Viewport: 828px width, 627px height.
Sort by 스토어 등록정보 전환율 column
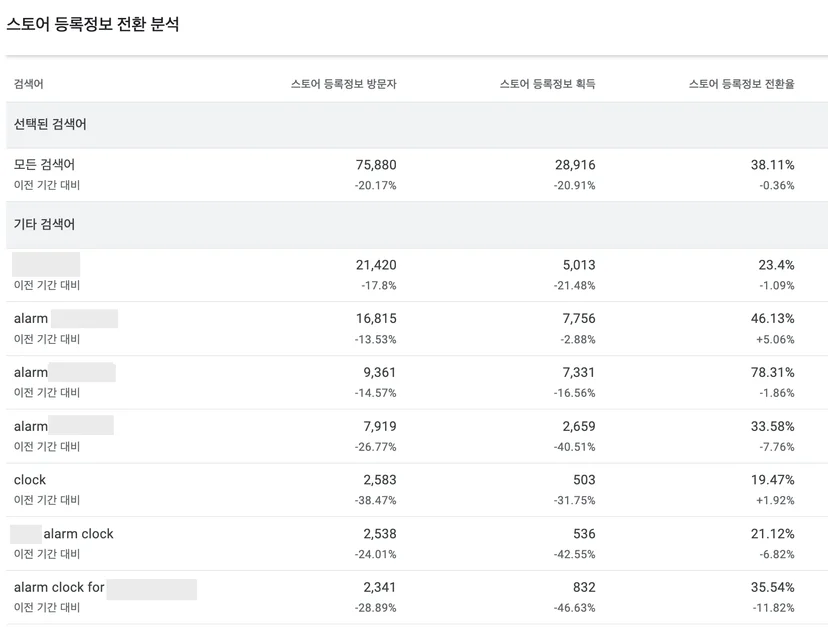click(x=741, y=83)
